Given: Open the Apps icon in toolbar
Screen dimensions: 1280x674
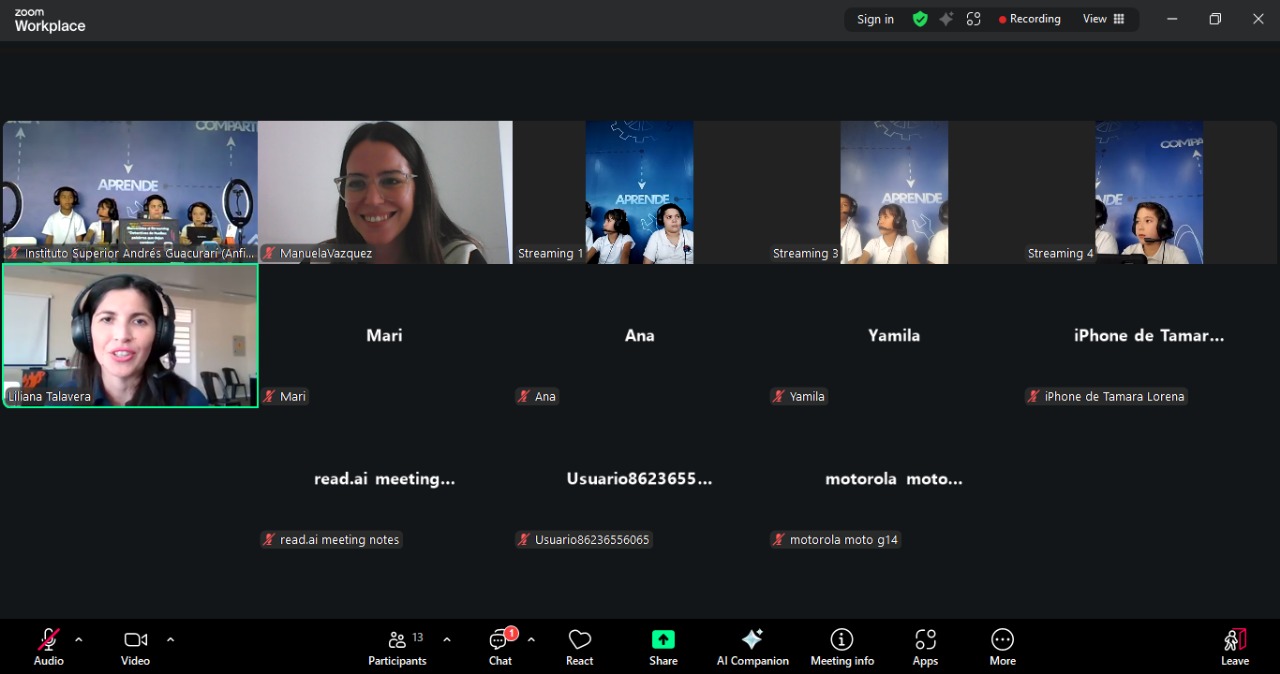Looking at the screenshot, I should click(925, 646).
